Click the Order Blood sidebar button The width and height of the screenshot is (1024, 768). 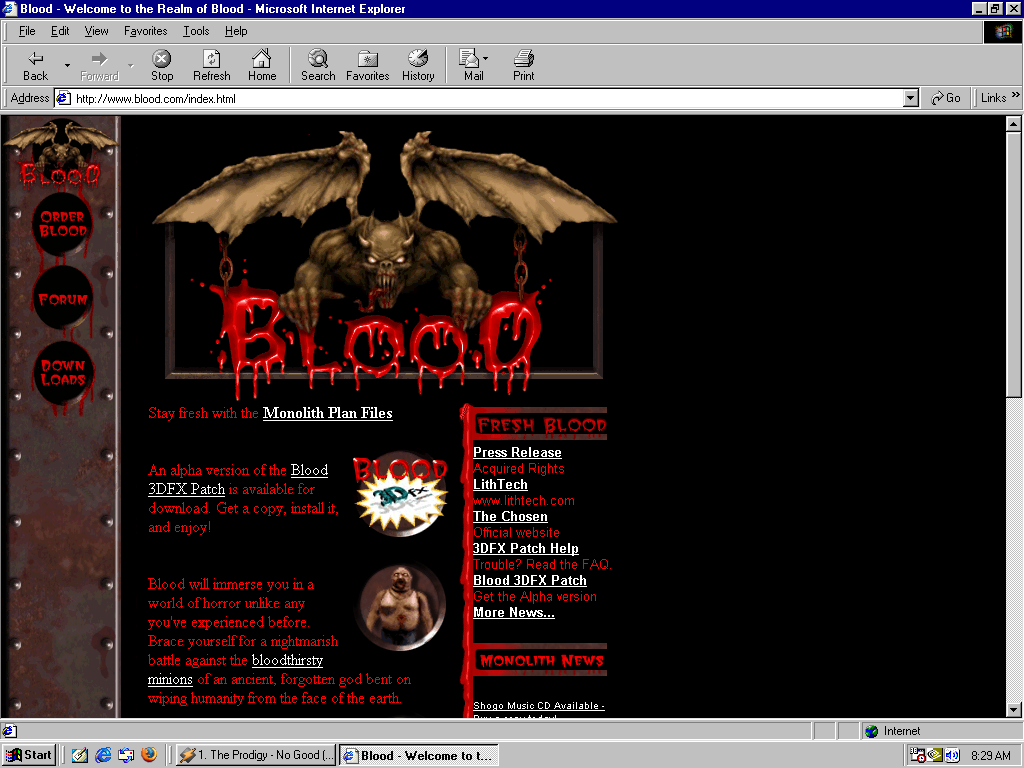[62, 225]
